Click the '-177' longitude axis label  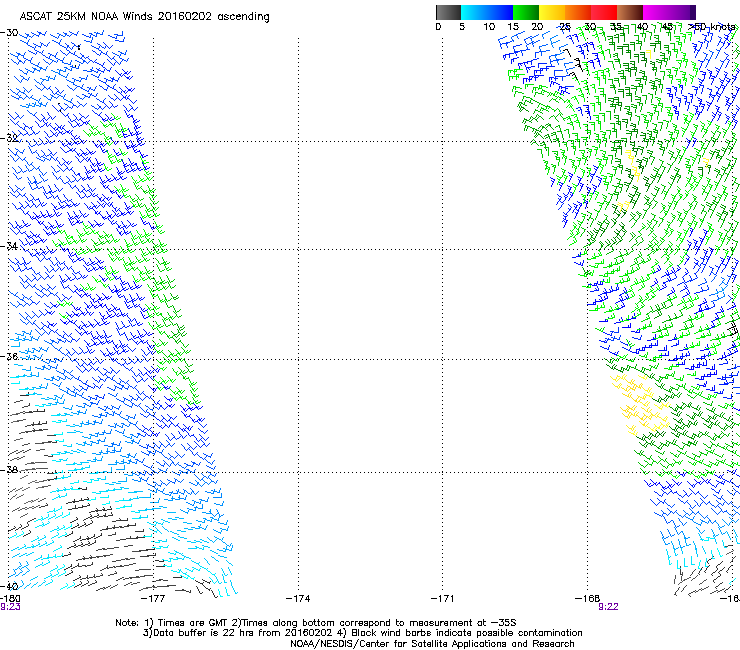pyautogui.click(x=153, y=599)
